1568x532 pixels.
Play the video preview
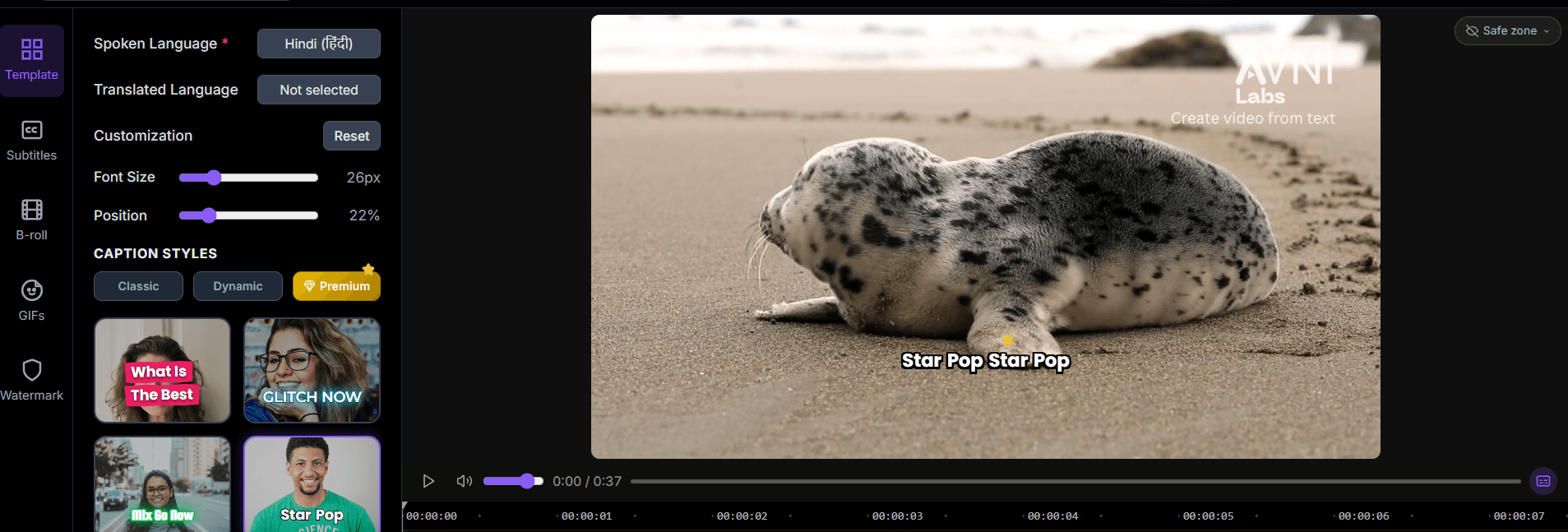(428, 481)
